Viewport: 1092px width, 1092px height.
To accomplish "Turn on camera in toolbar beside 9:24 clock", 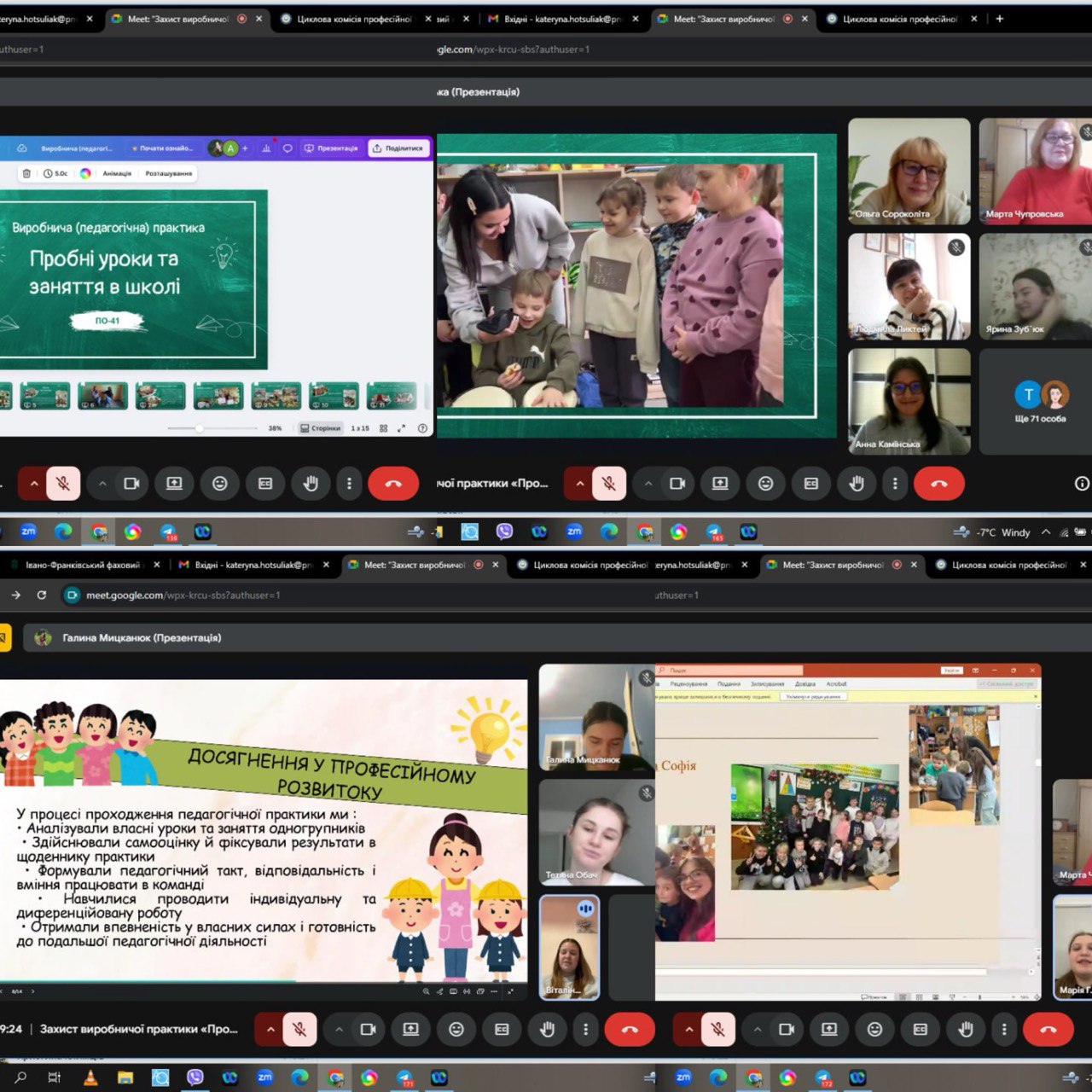I will (368, 1030).
